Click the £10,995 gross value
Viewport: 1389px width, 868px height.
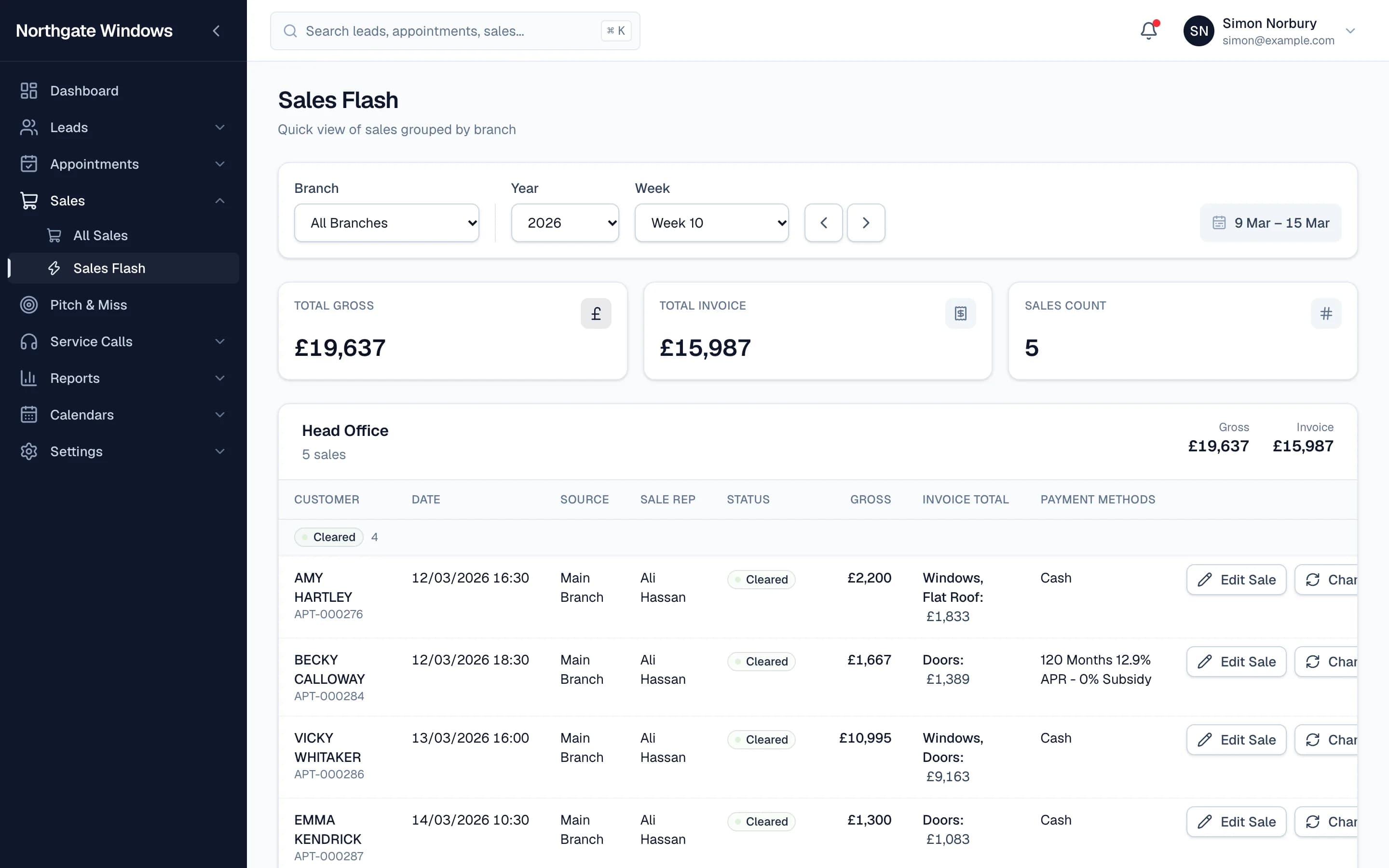tap(865, 738)
